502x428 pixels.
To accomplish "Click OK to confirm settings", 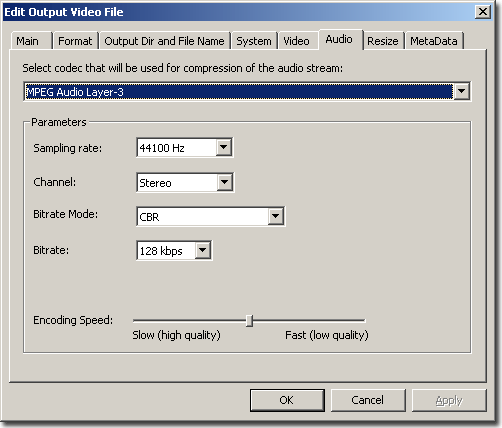I will pyautogui.click(x=287, y=400).
